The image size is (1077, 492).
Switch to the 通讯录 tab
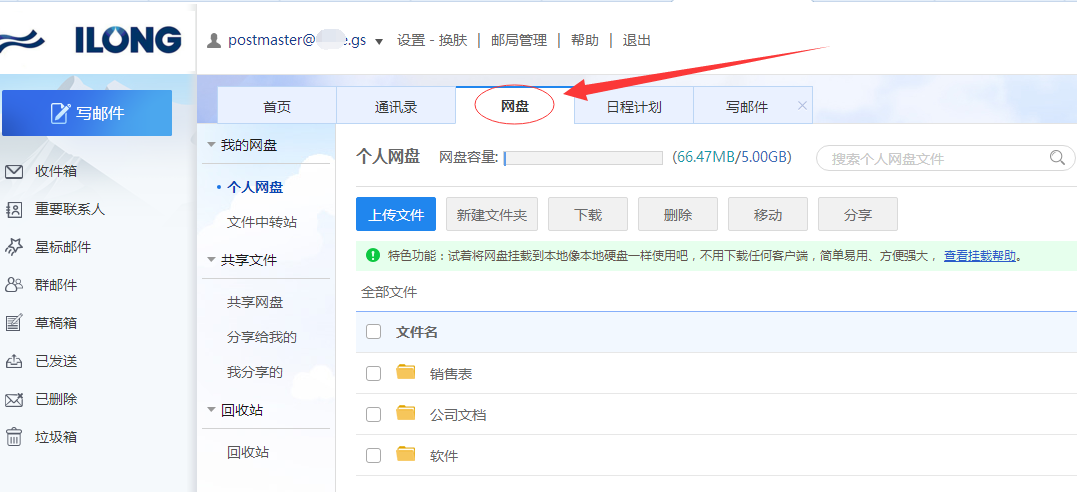pos(396,107)
